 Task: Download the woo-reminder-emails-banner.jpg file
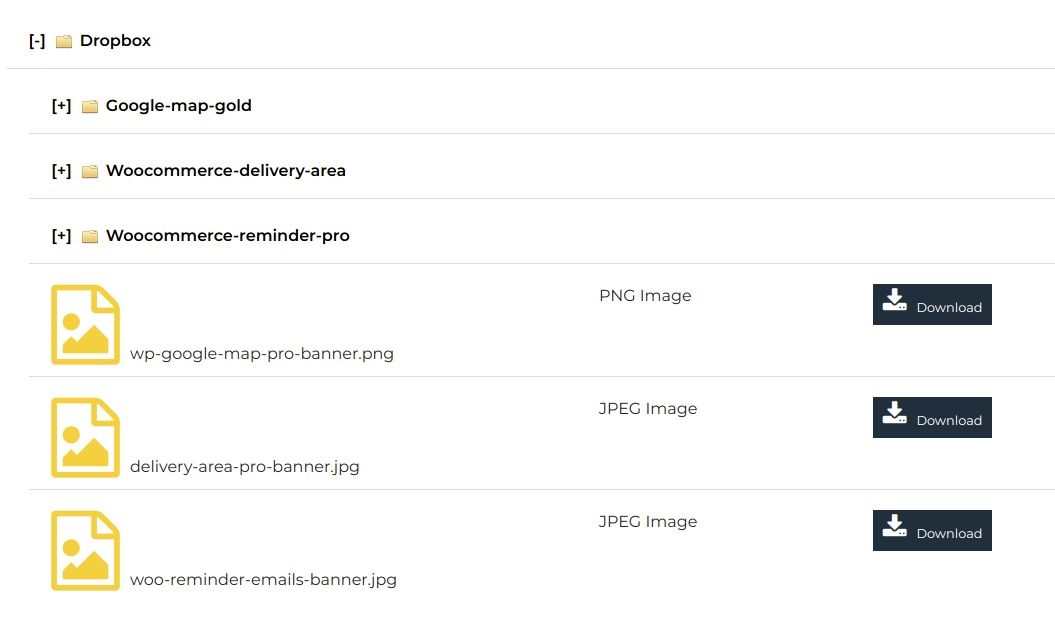click(x=931, y=531)
